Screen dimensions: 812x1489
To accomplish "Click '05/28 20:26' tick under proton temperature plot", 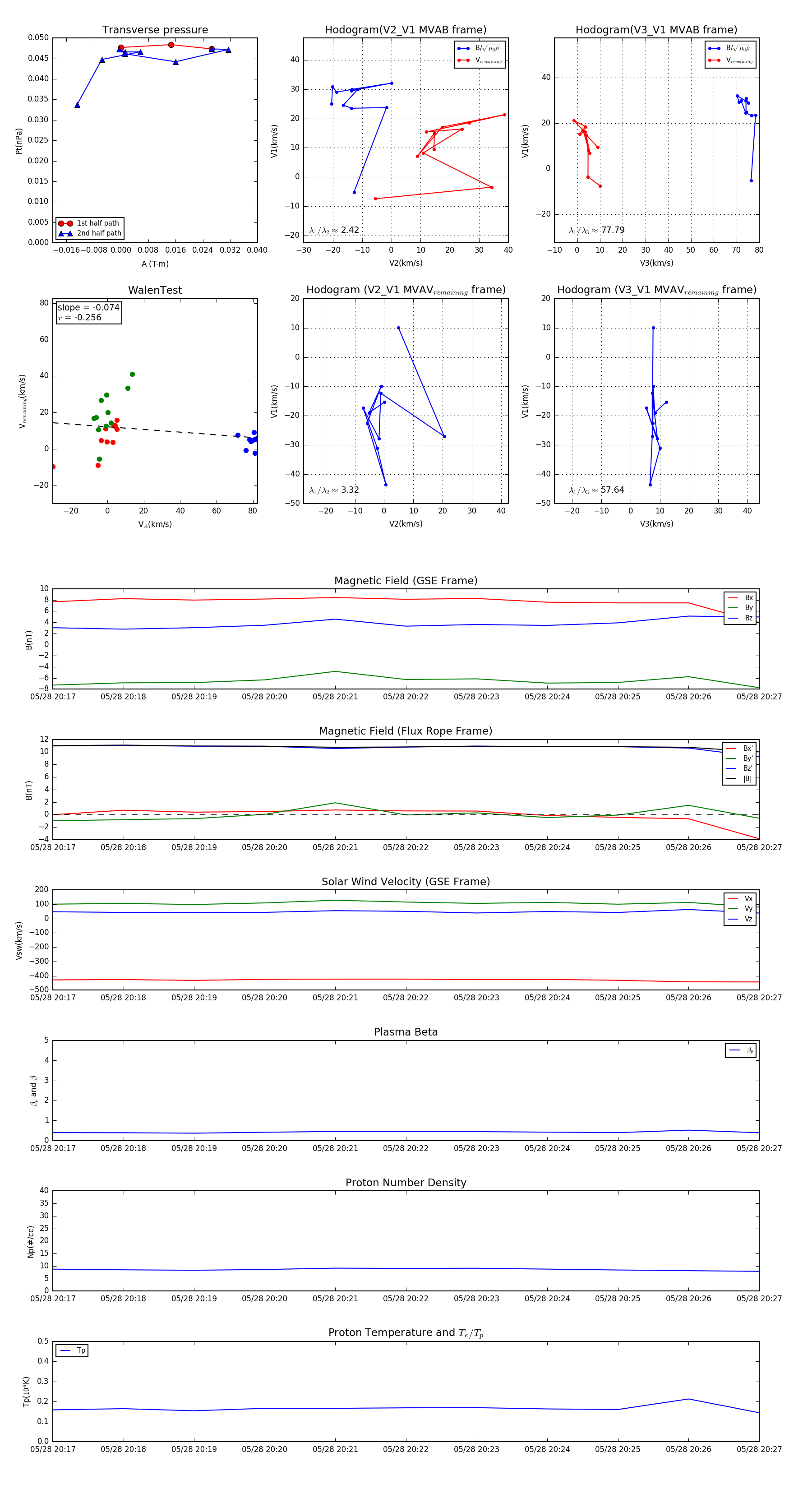I will click(x=688, y=1449).
